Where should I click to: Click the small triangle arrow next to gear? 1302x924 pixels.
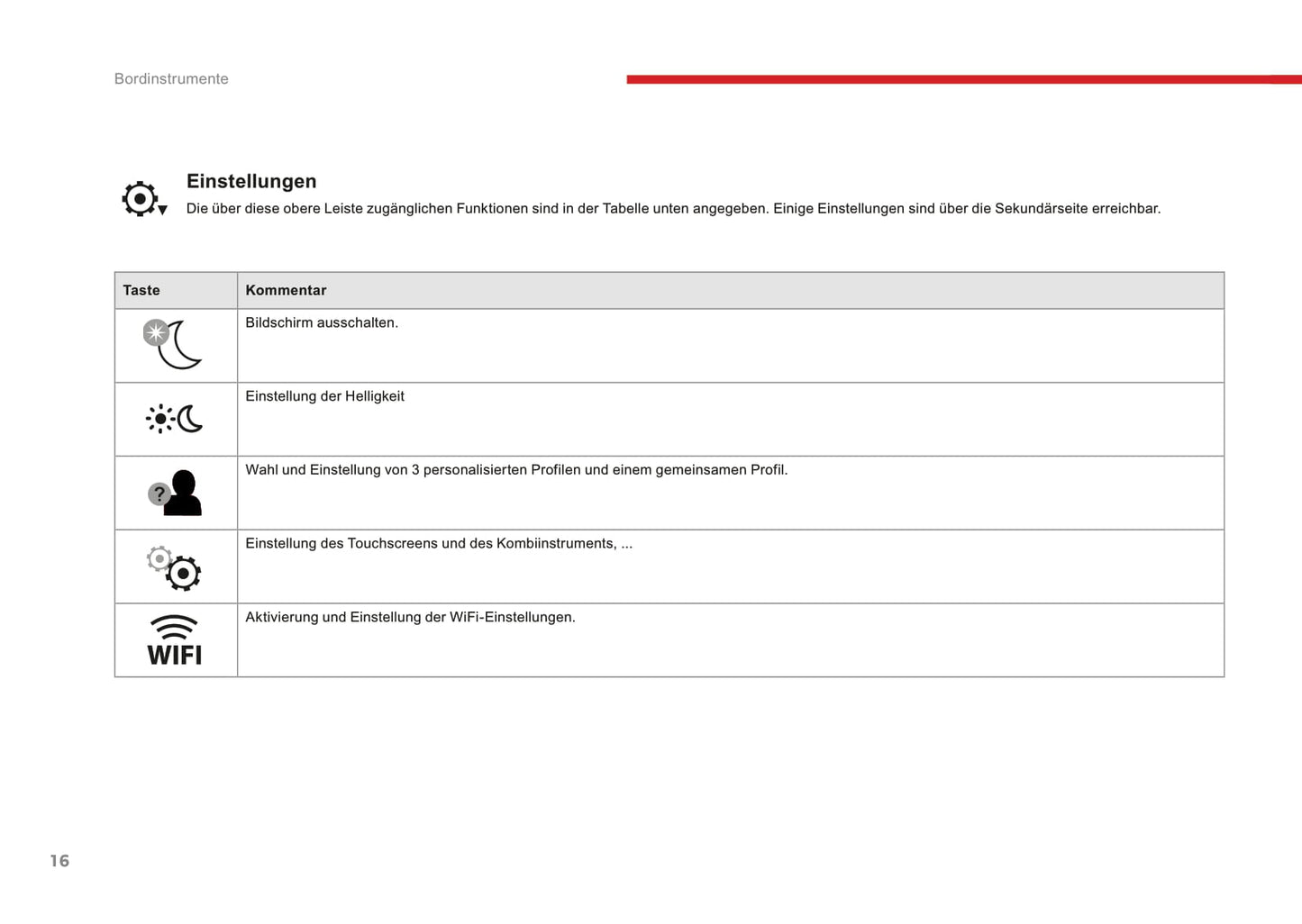163,210
